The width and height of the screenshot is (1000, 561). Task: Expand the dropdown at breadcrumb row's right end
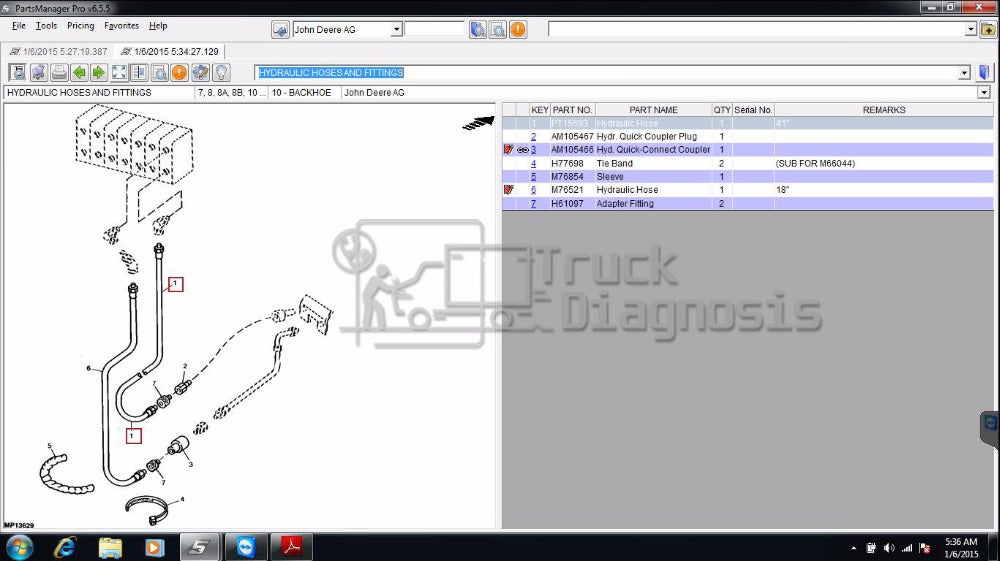tap(984, 92)
